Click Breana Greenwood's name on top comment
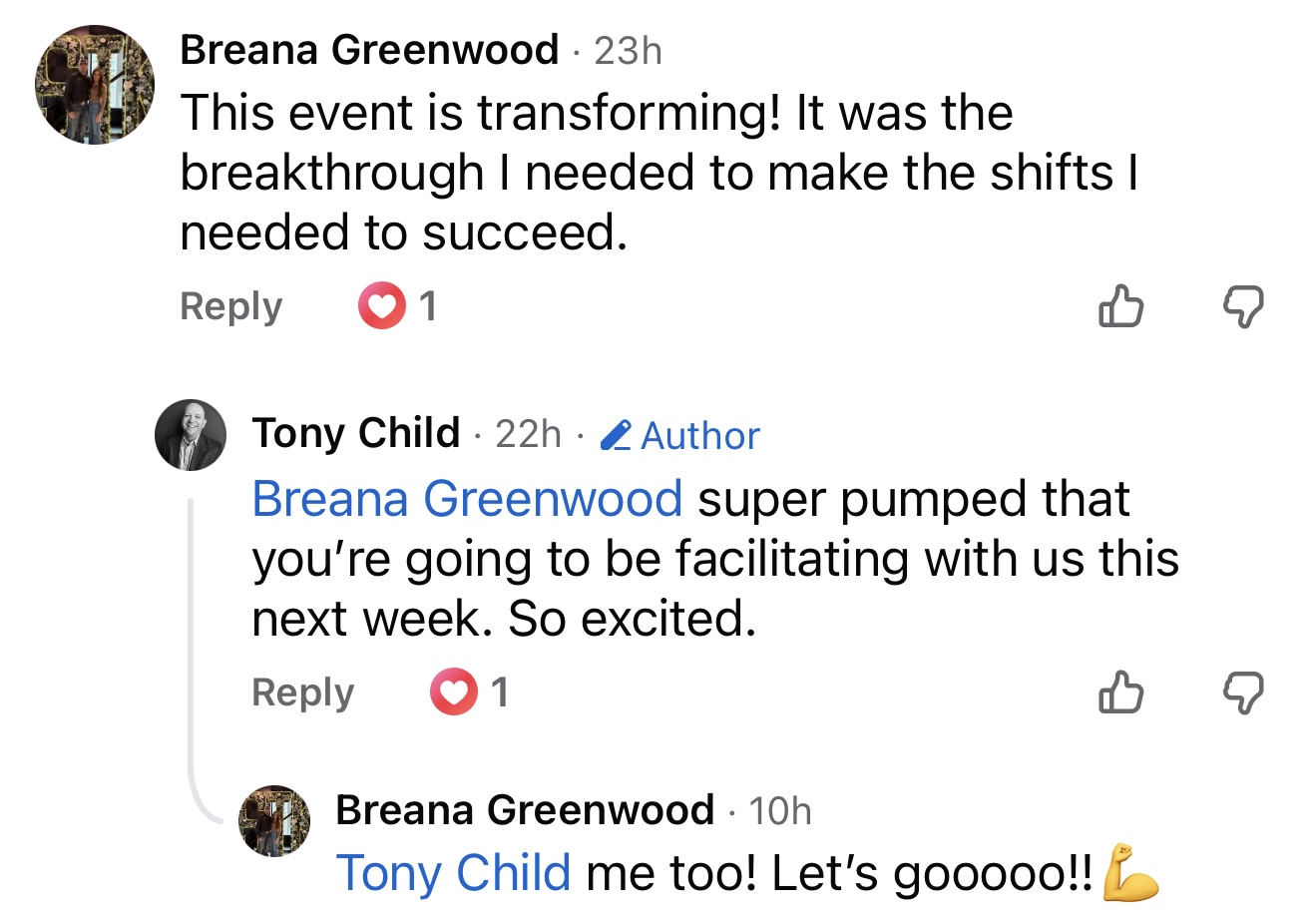Image resolution: width=1316 pixels, height=916 pixels. click(369, 49)
